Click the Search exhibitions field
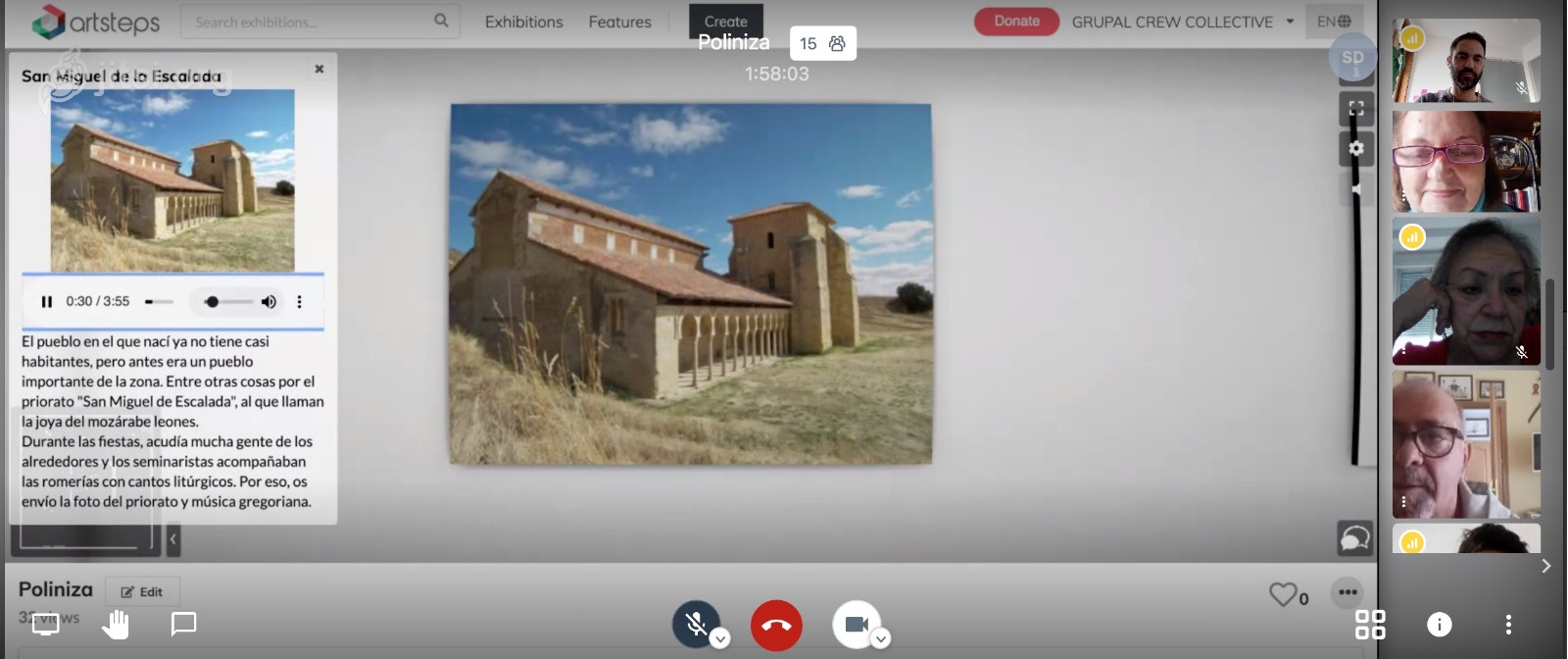1568x659 pixels. point(309,22)
